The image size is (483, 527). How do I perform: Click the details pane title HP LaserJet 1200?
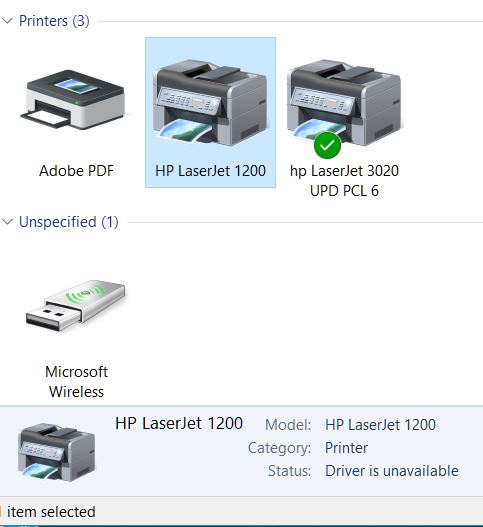(x=179, y=423)
